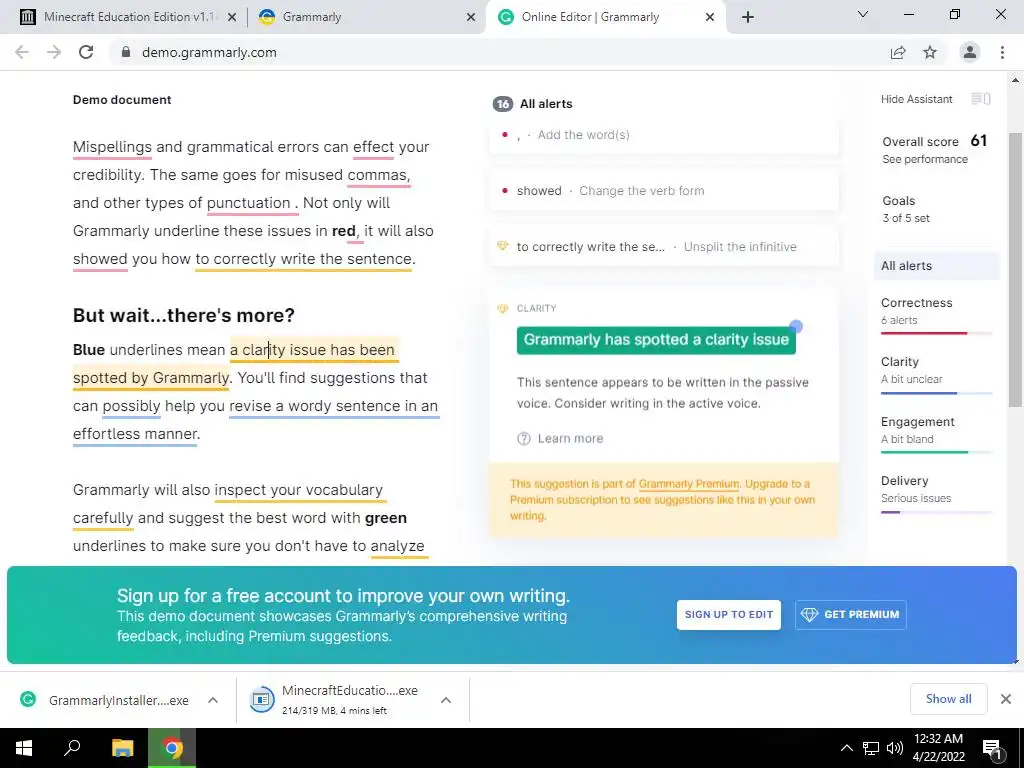Switch to the Grammarly tab
1024x768 pixels.
(x=366, y=17)
